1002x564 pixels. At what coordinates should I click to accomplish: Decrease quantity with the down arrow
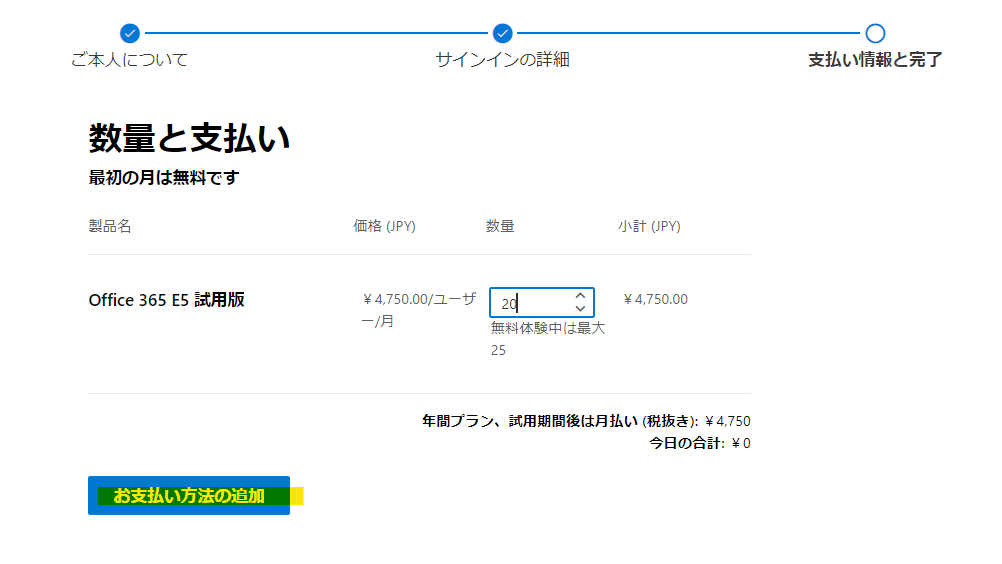pyautogui.click(x=580, y=309)
